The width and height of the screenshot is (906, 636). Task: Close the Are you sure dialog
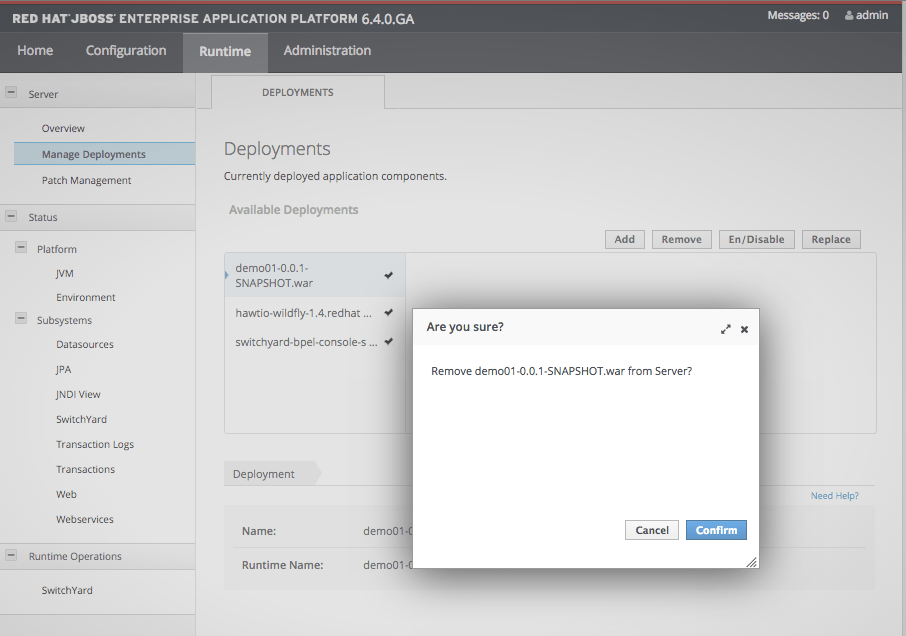point(744,328)
